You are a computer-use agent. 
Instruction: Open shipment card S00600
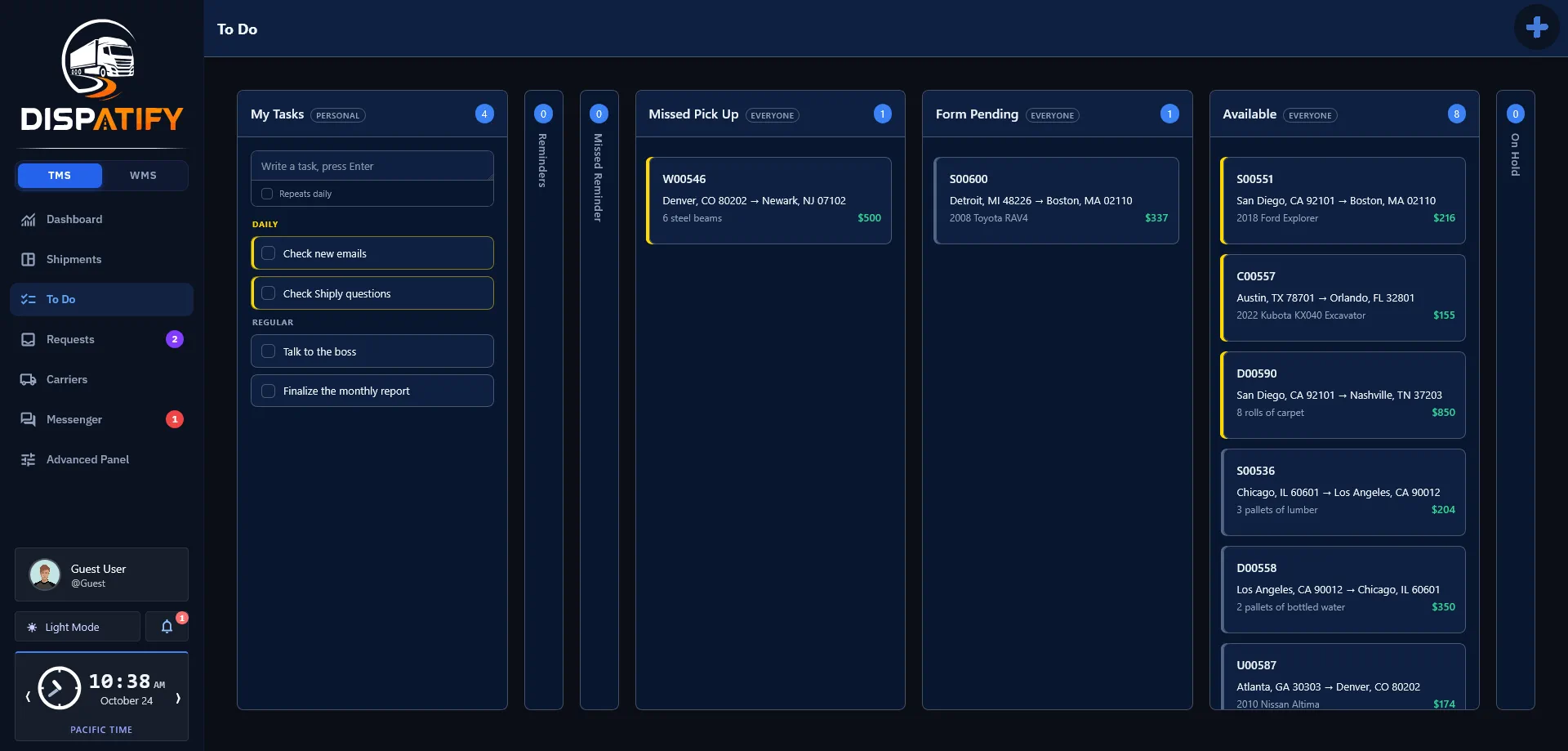(x=1056, y=200)
